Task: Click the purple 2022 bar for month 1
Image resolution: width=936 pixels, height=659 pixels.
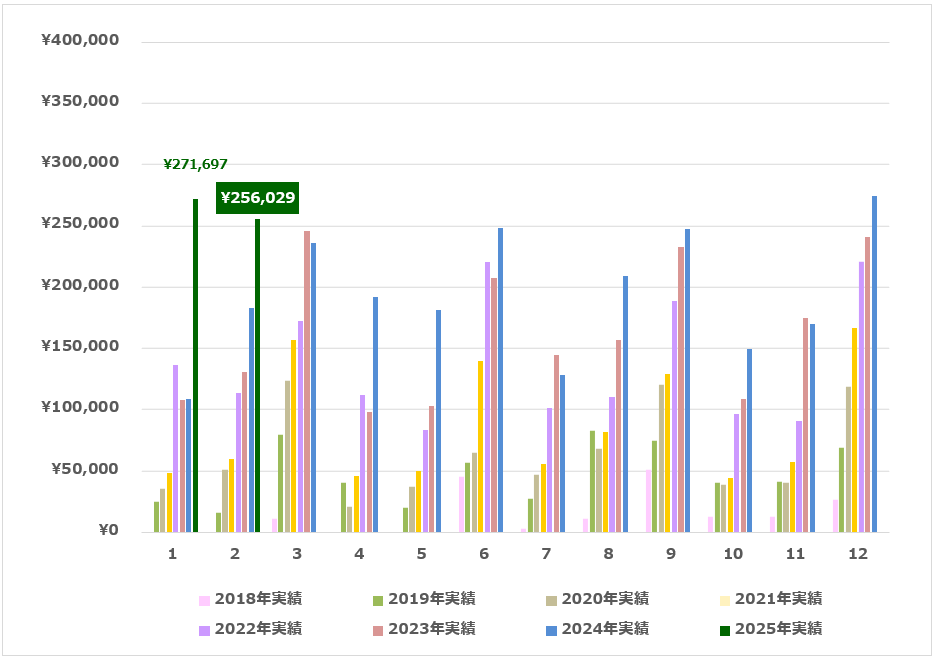Action: click(x=176, y=449)
